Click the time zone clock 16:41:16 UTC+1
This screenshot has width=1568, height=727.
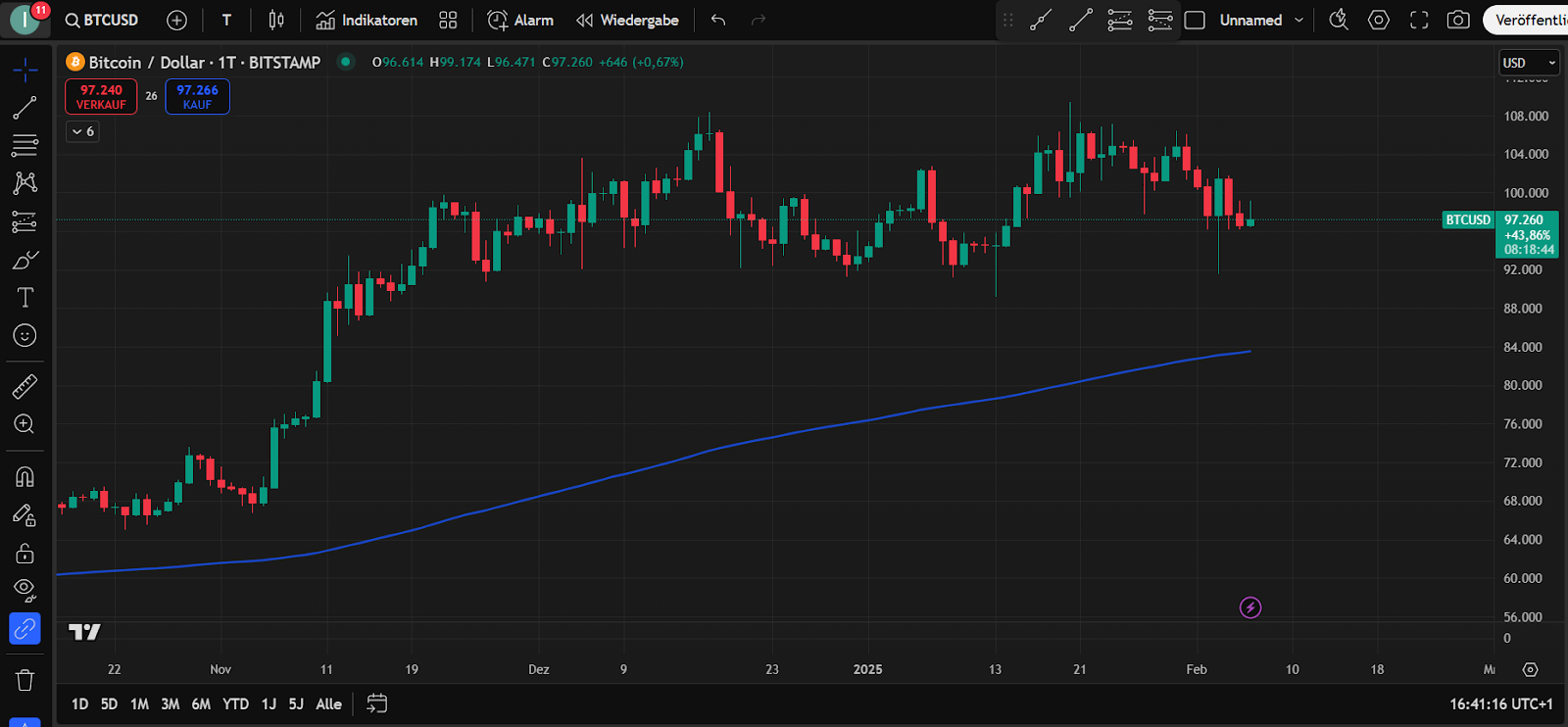tap(1501, 703)
